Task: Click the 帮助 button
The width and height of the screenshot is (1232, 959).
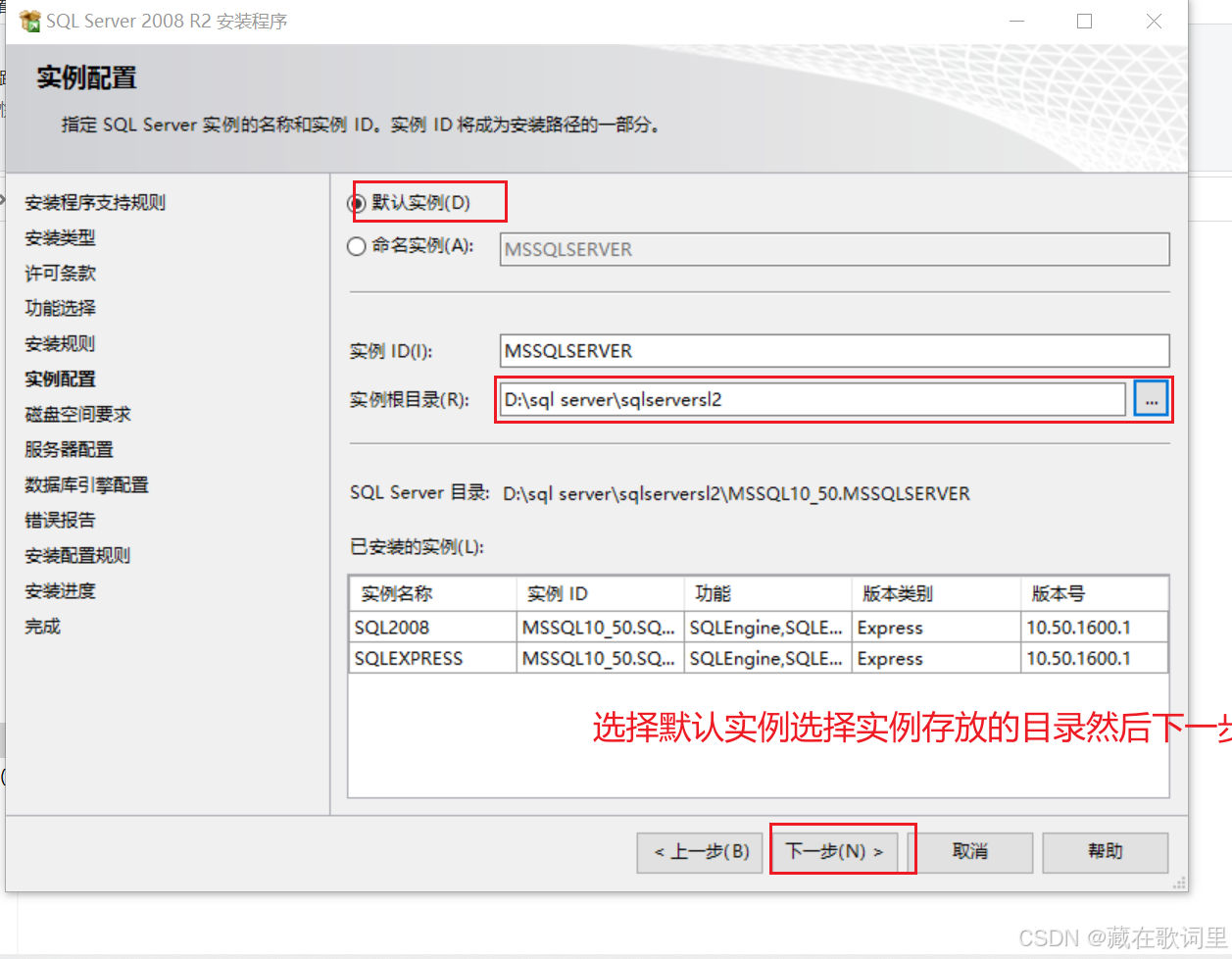Action: 1105,852
